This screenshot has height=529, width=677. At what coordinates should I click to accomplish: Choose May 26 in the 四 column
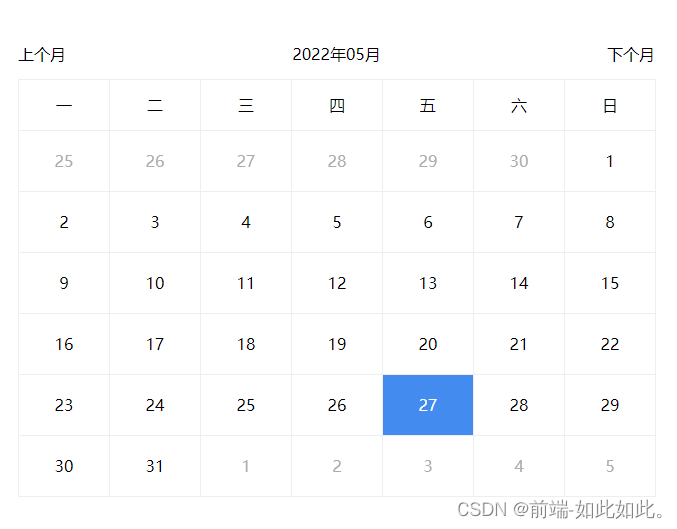coord(337,405)
